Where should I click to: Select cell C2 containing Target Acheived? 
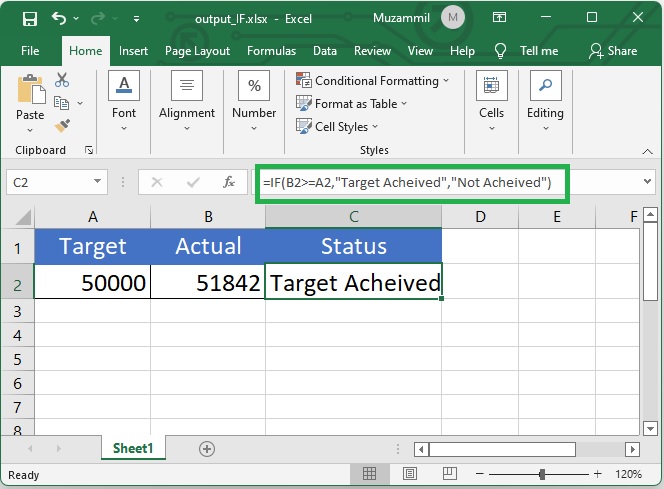(354, 283)
